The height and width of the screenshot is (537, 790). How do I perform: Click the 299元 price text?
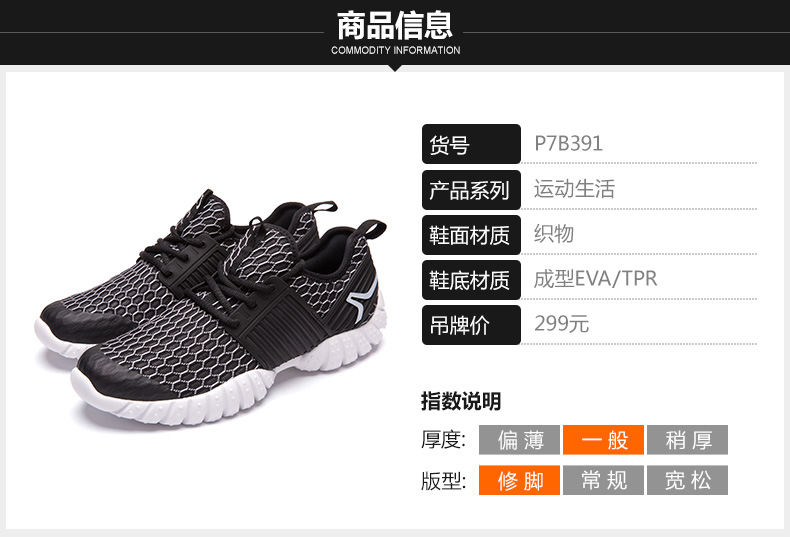(561, 323)
